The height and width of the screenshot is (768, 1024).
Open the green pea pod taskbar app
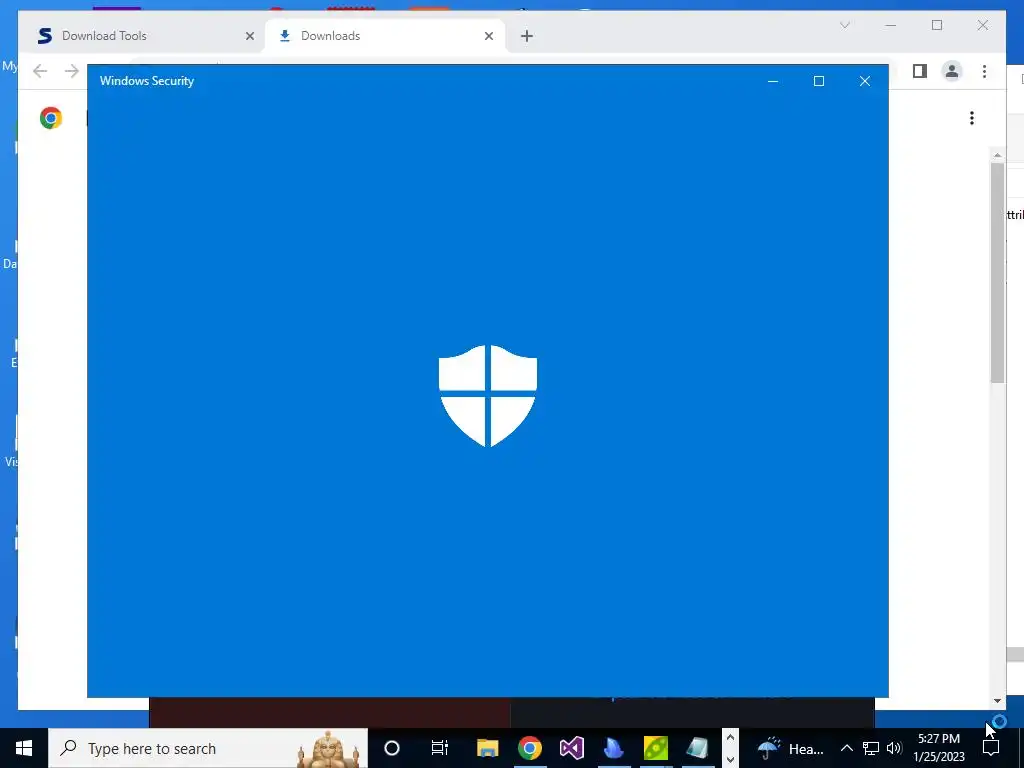click(x=656, y=748)
